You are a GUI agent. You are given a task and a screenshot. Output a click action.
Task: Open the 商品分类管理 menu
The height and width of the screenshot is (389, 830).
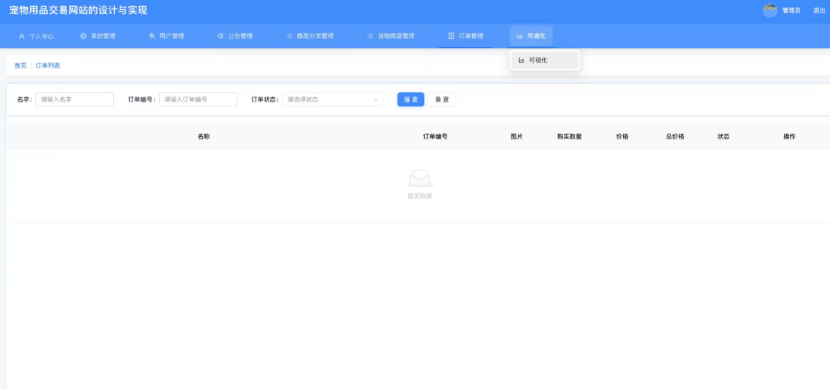[310, 36]
